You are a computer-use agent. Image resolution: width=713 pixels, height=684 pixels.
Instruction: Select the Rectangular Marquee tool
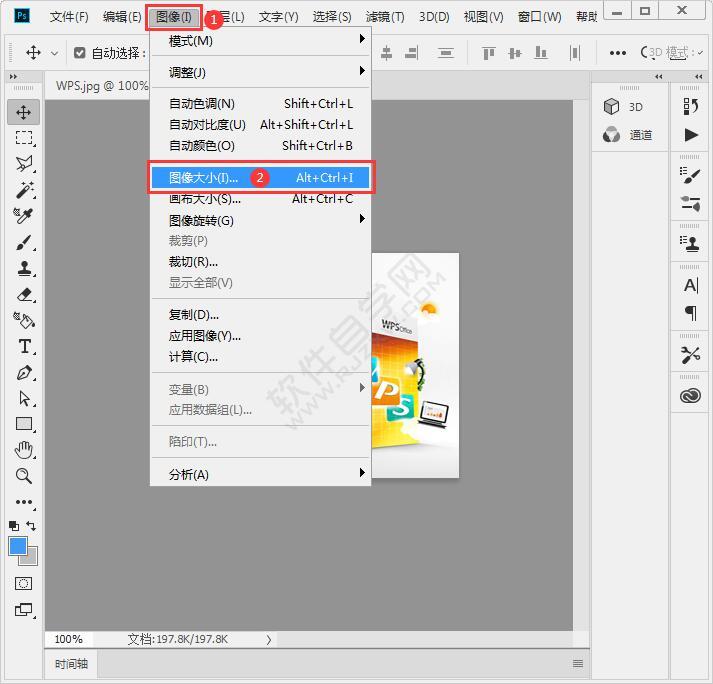pyautogui.click(x=24, y=138)
